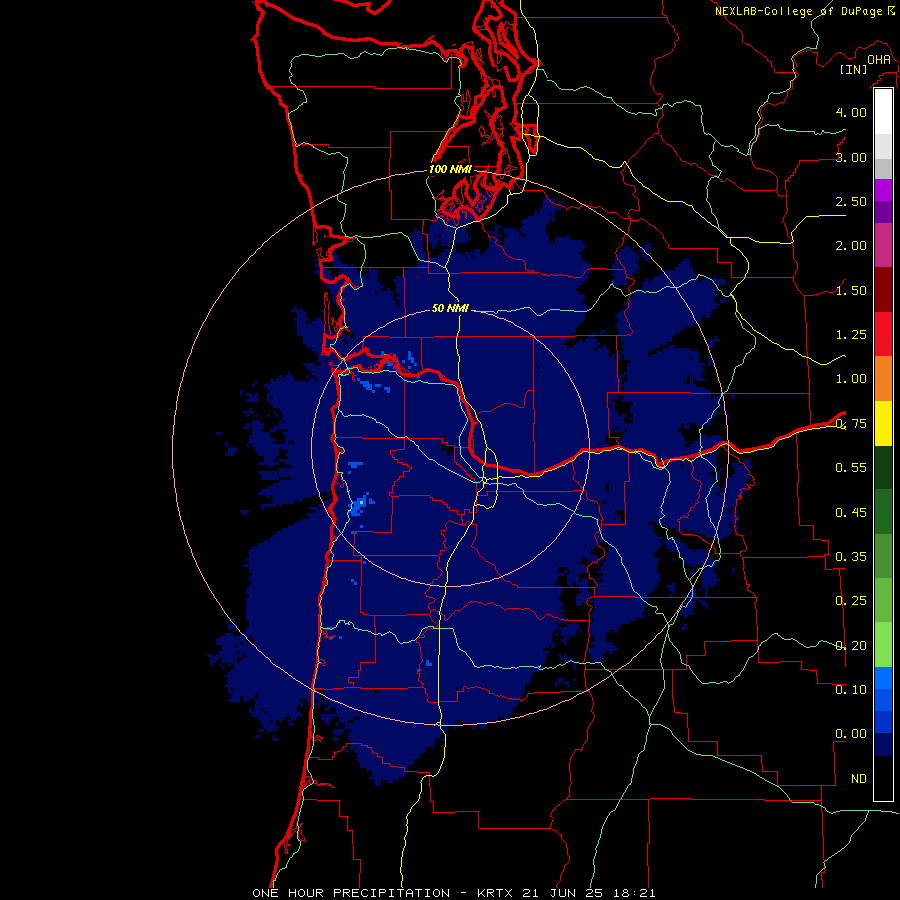Click the 3.00 legend value
Image resolution: width=900 pixels, height=900 pixels.
point(851,157)
